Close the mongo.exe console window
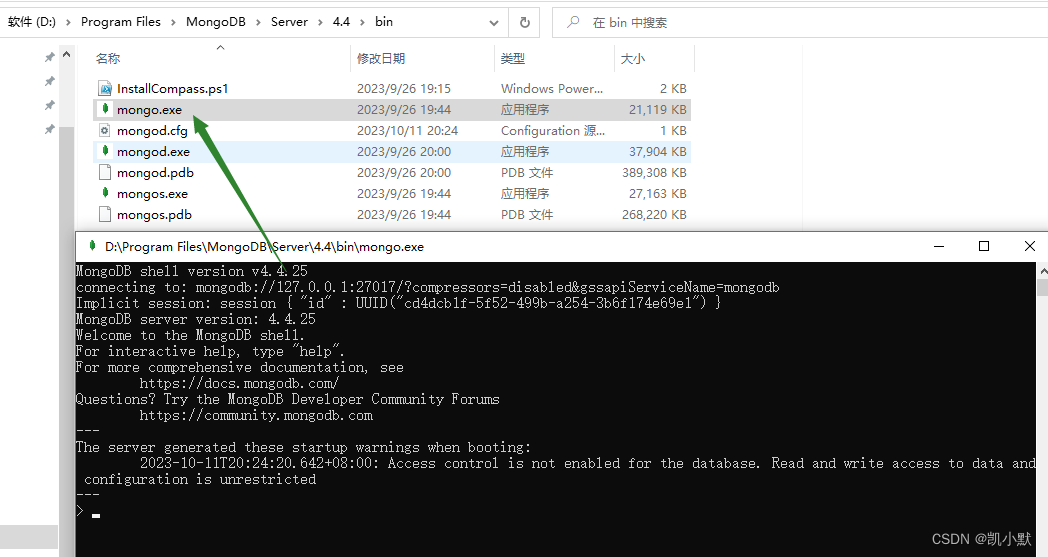Image resolution: width=1048 pixels, height=557 pixels. pos(1030,246)
